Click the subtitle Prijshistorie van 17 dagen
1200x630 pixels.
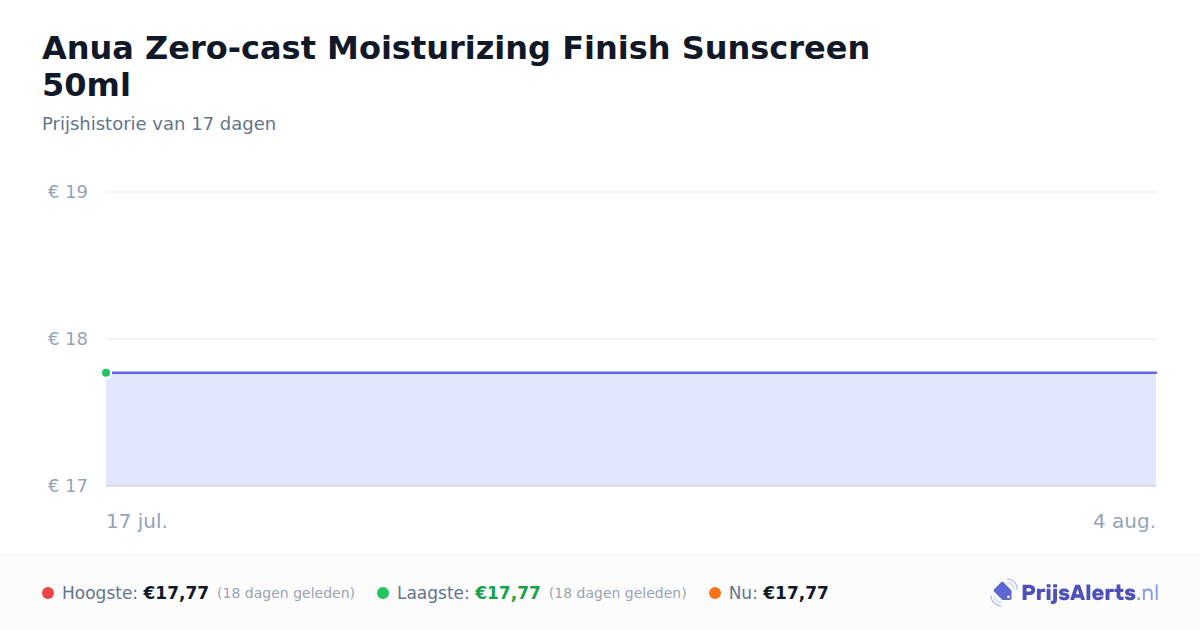159,124
